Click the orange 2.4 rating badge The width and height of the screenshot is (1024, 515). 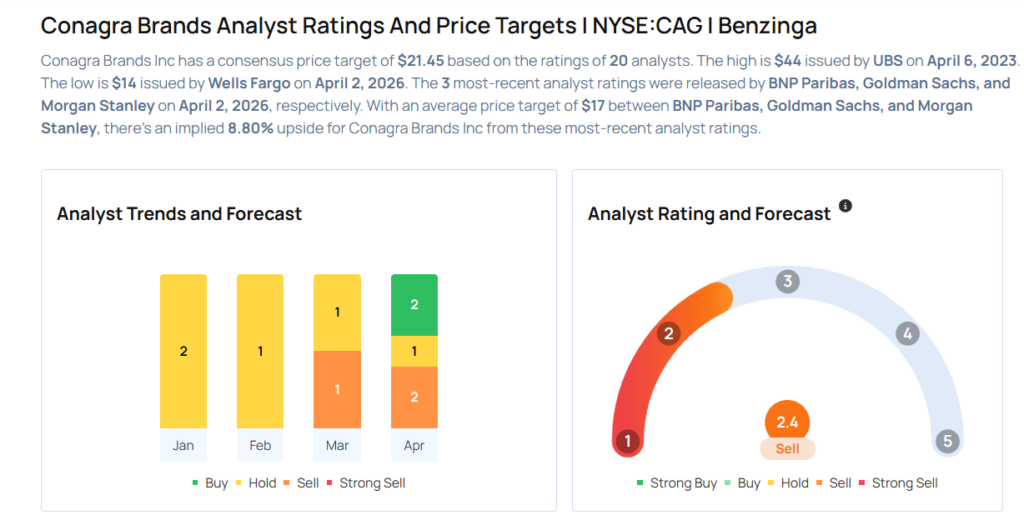(787, 422)
